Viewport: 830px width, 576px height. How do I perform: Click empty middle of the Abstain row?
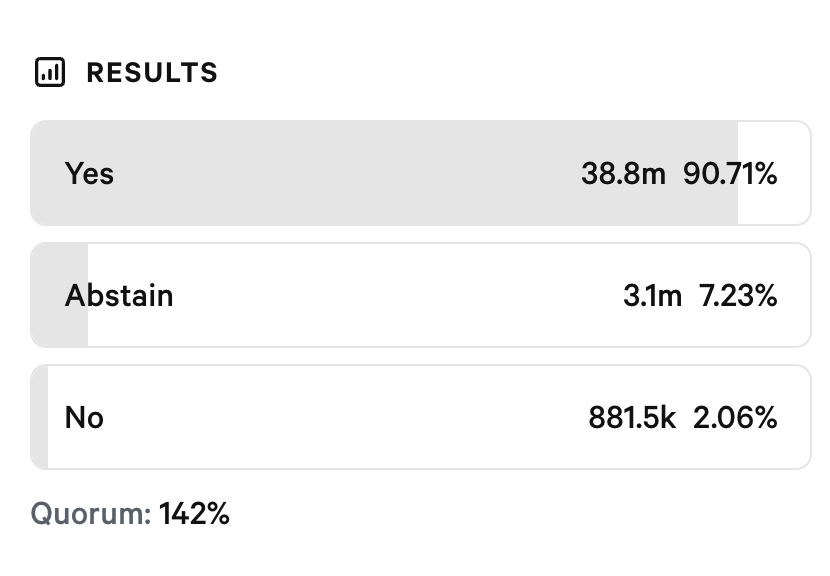(397, 295)
